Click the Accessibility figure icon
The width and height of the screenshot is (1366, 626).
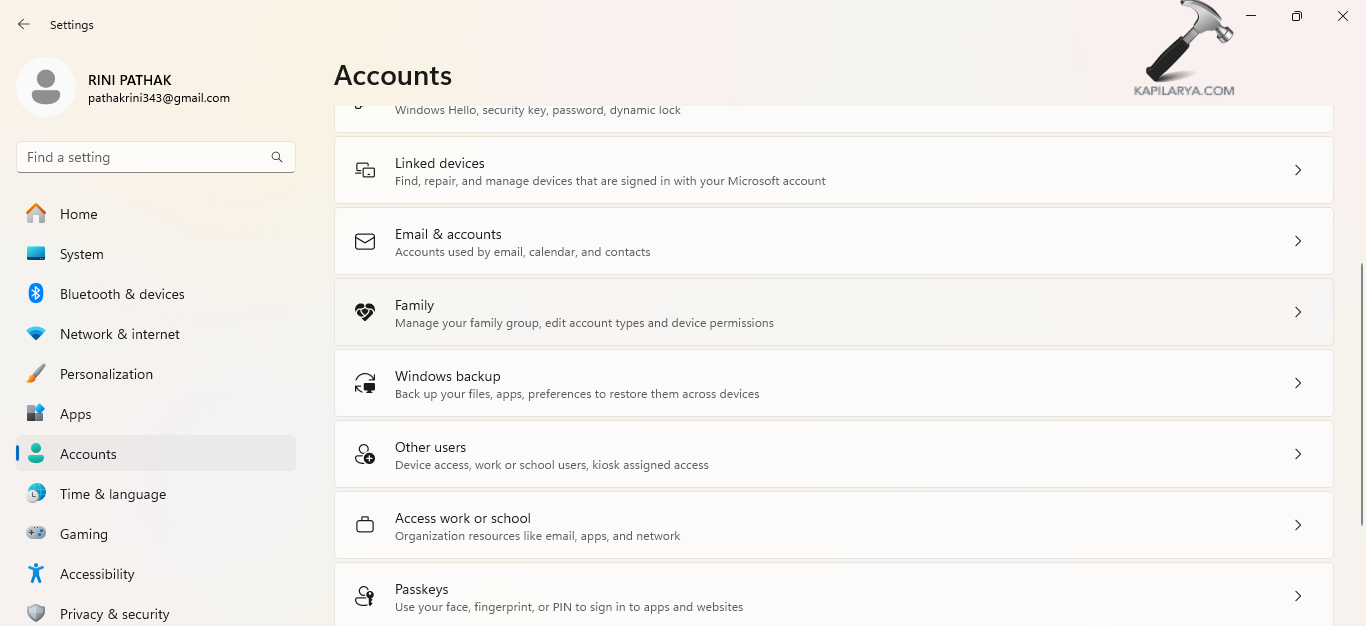tap(36, 574)
